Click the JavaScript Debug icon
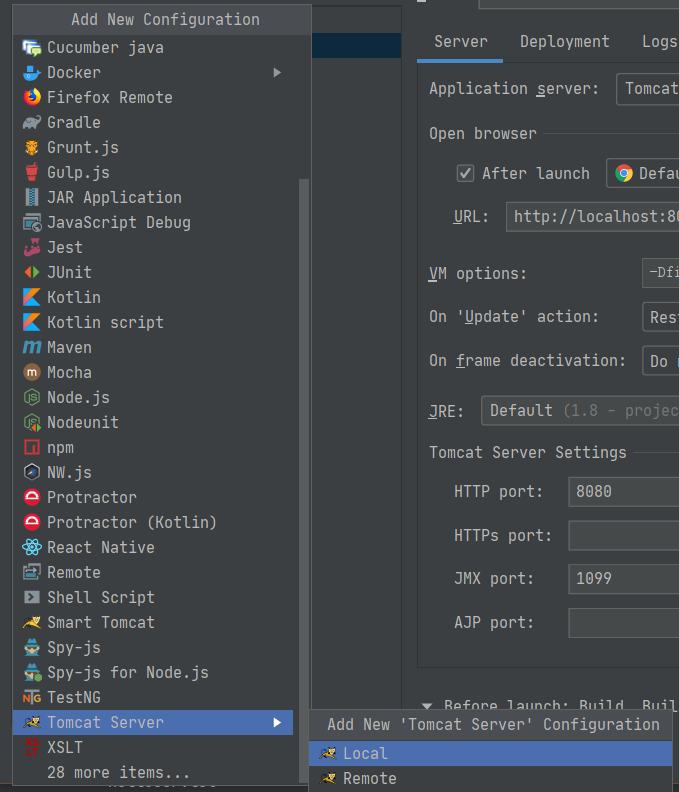The width and height of the screenshot is (679, 792). [31, 223]
